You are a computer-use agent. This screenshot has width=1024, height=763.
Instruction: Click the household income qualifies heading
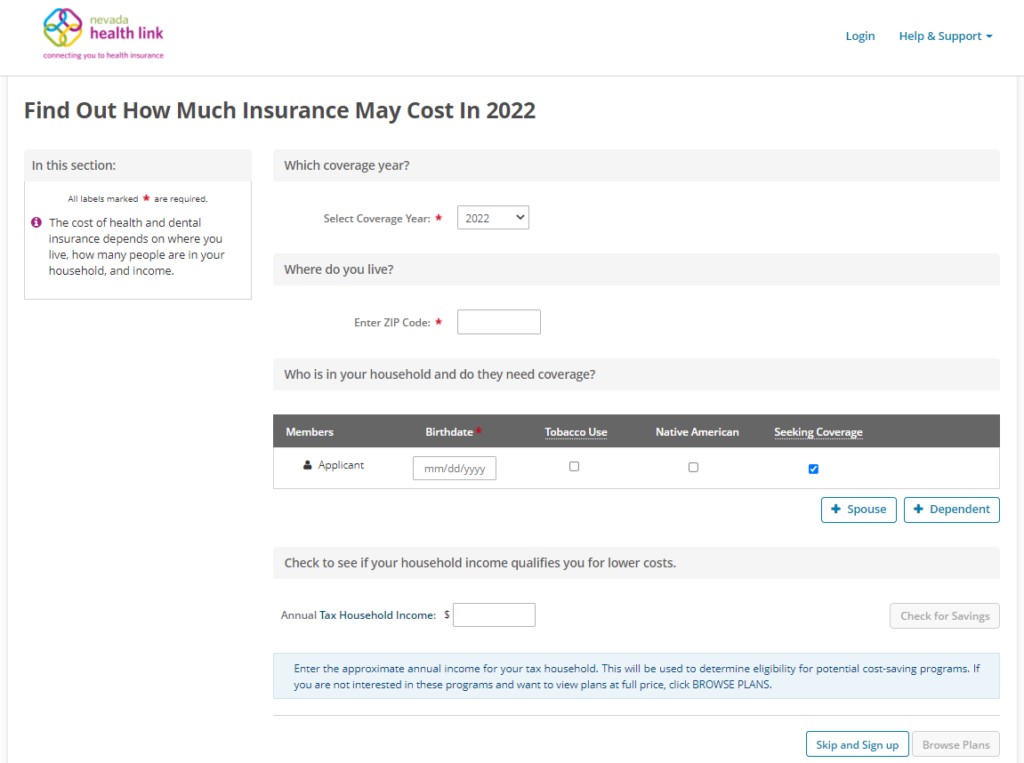(480, 563)
